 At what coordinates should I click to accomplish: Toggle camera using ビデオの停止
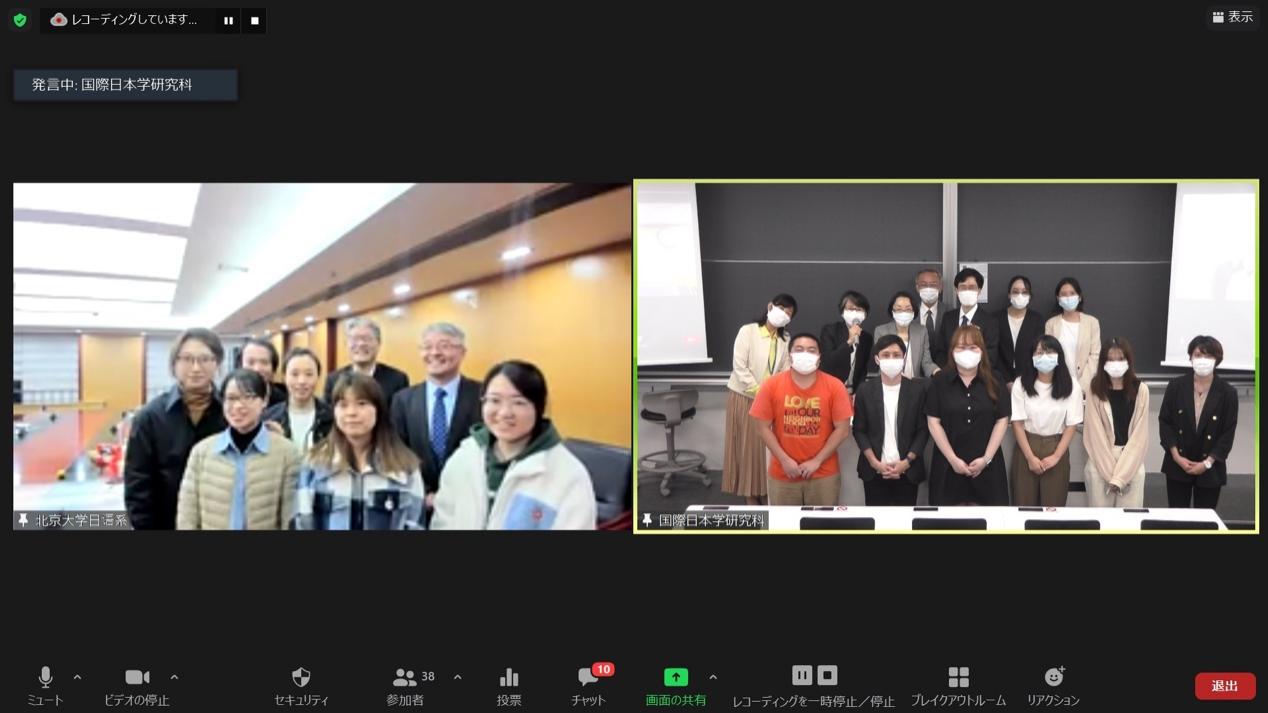pyautogui.click(x=137, y=685)
